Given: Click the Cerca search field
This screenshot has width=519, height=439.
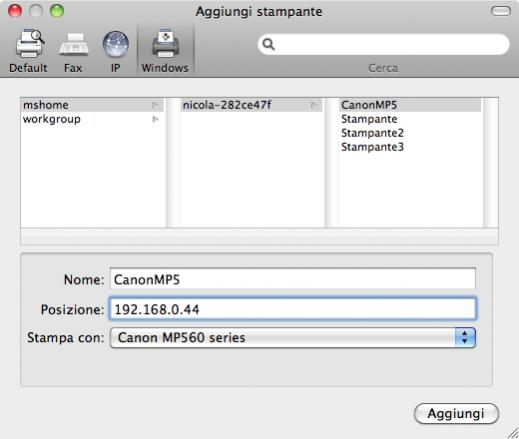Looking at the screenshot, I should (383, 44).
